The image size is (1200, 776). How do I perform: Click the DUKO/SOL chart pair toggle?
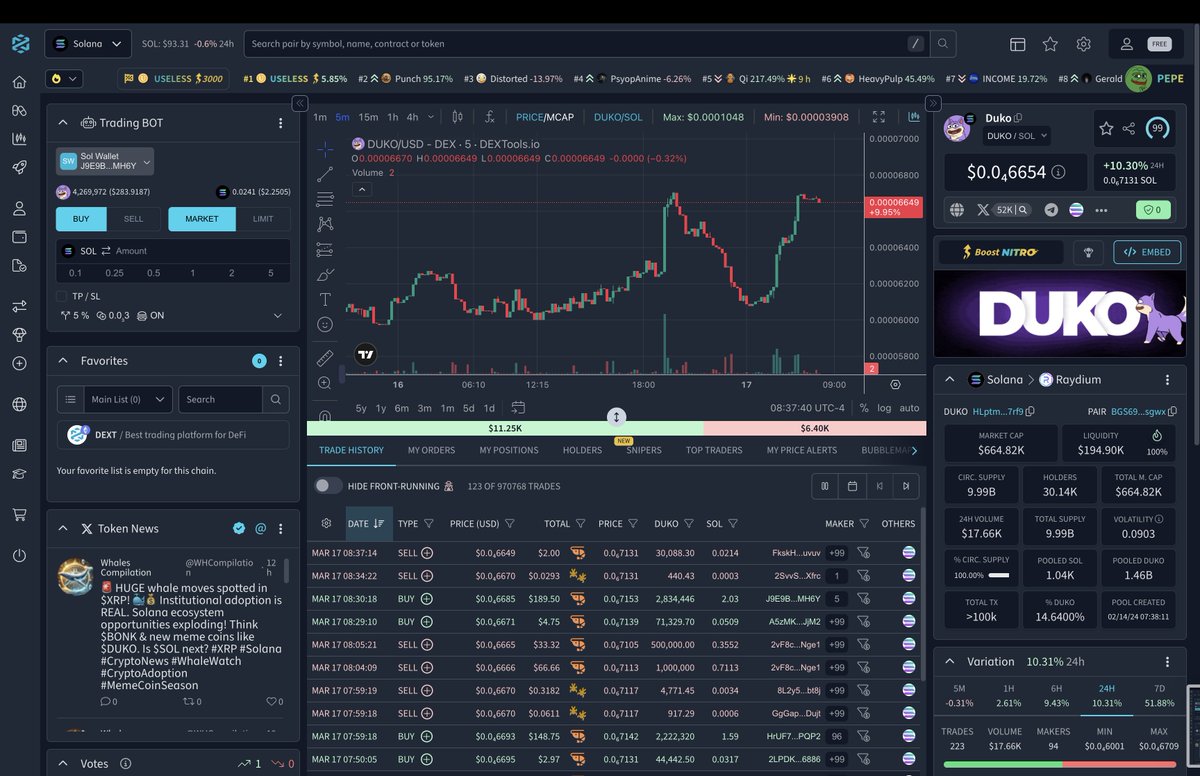pos(618,117)
